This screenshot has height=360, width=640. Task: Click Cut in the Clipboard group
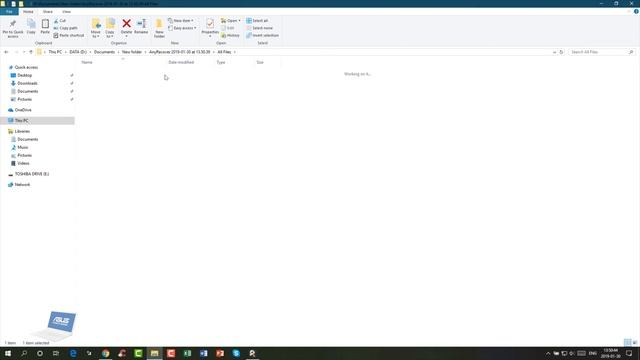tap(60, 20)
